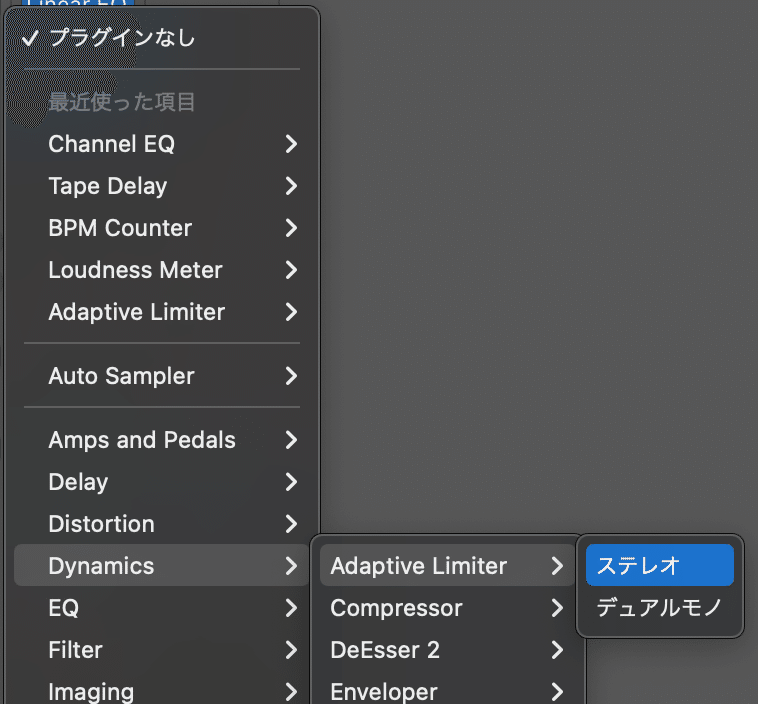The width and height of the screenshot is (758, 704).
Task: Expand the EQ category chevron
Action: click(x=291, y=608)
